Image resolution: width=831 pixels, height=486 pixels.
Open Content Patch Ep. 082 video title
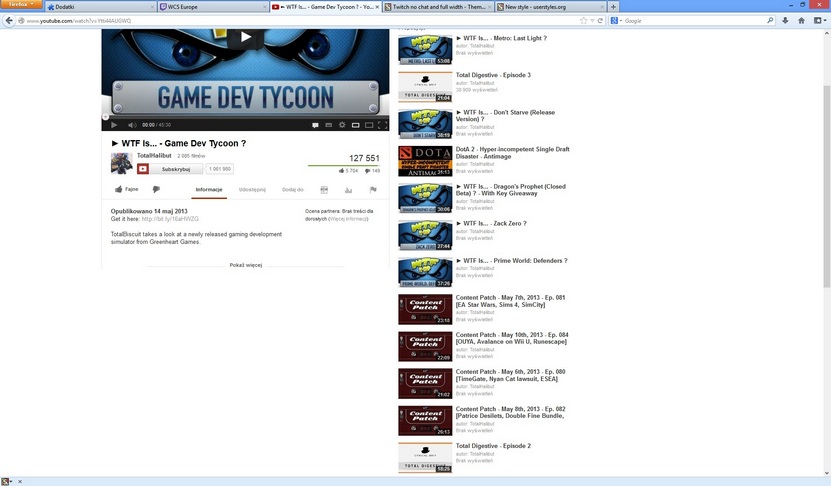click(510, 412)
